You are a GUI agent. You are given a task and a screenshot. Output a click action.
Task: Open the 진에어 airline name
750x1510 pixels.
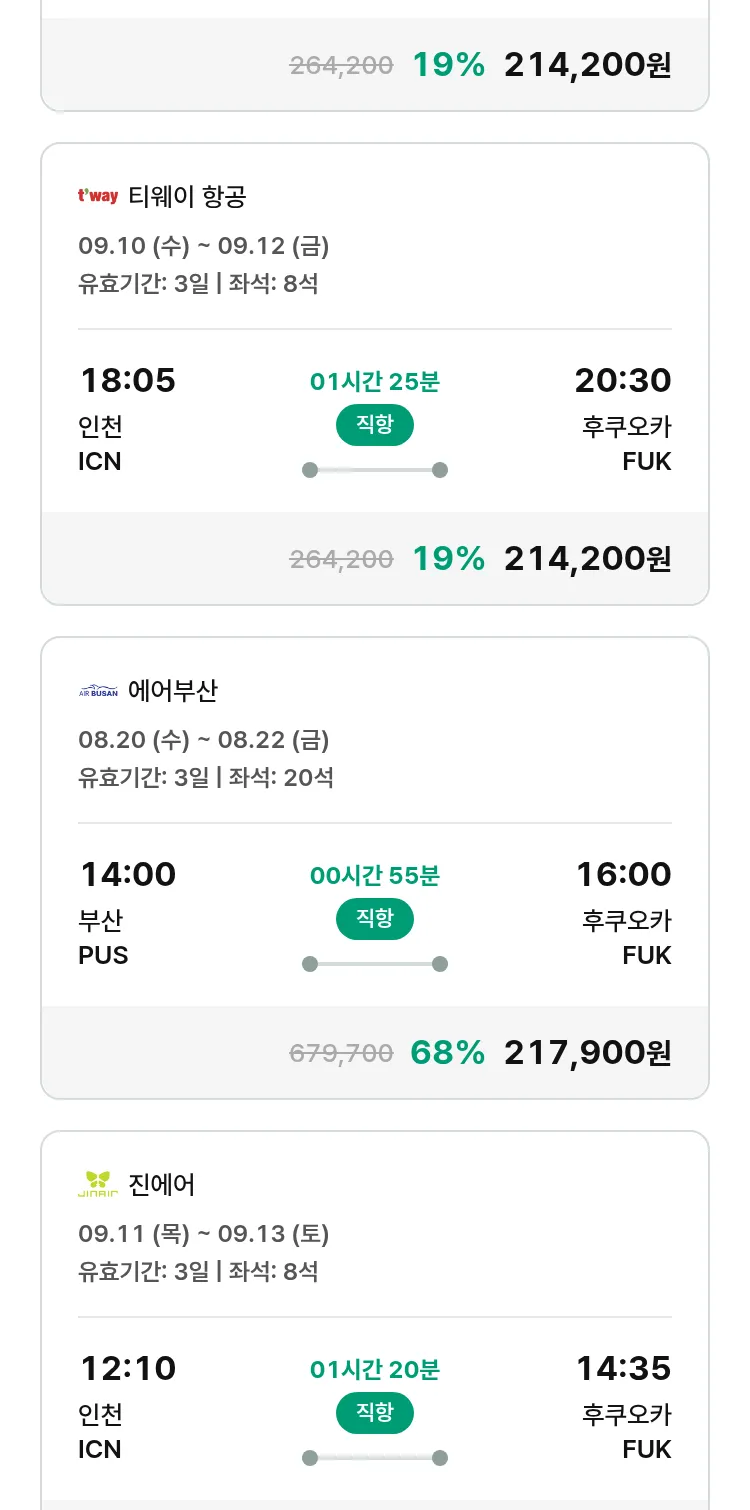pyautogui.click(x=162, y=1185)
